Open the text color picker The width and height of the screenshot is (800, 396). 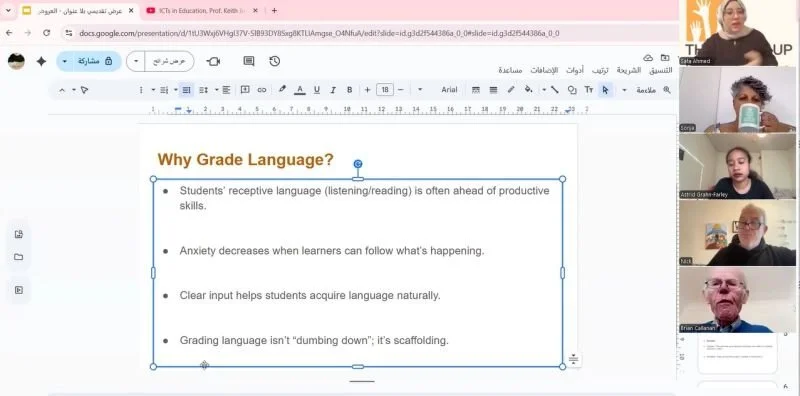[x=299, y=90]
